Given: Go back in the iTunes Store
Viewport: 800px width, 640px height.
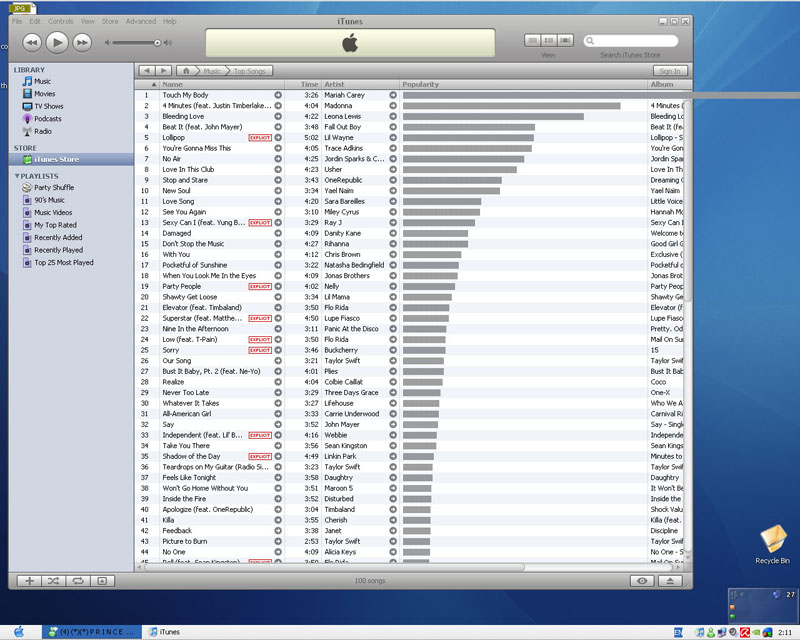Looking at the screenshot, I should 147,71.
